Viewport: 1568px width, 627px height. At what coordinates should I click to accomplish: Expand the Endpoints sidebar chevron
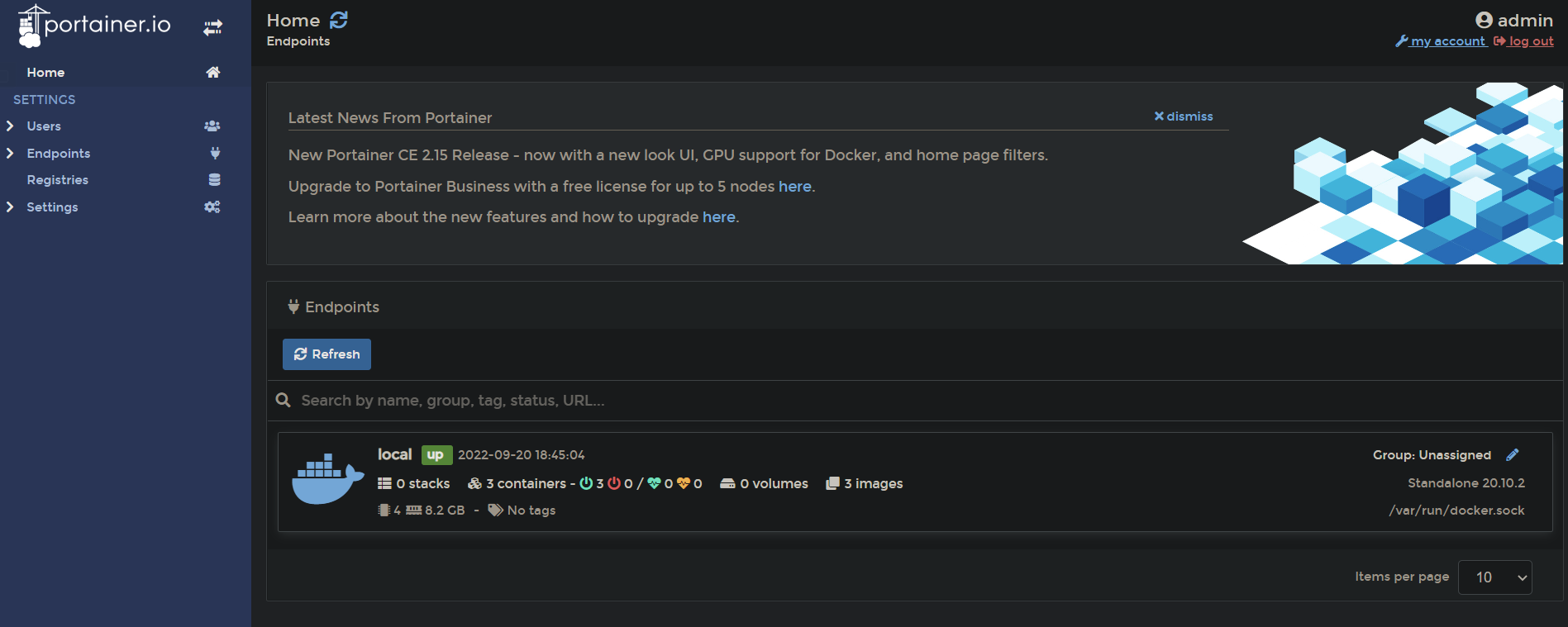tap(10, 153)
